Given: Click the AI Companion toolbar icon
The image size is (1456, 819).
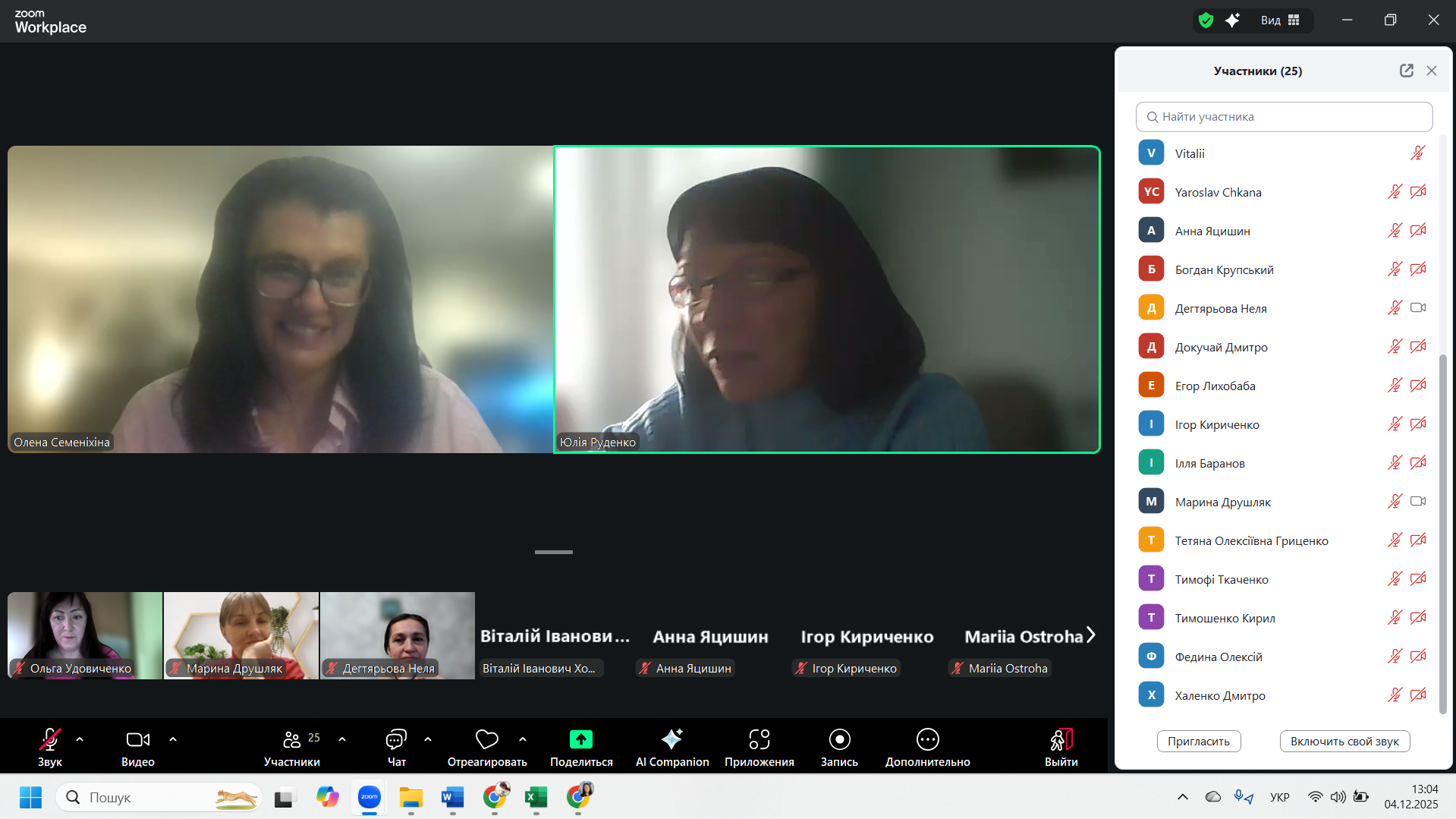Looking at the screenshot, I should pyautogui.click(x=671, y=740).
